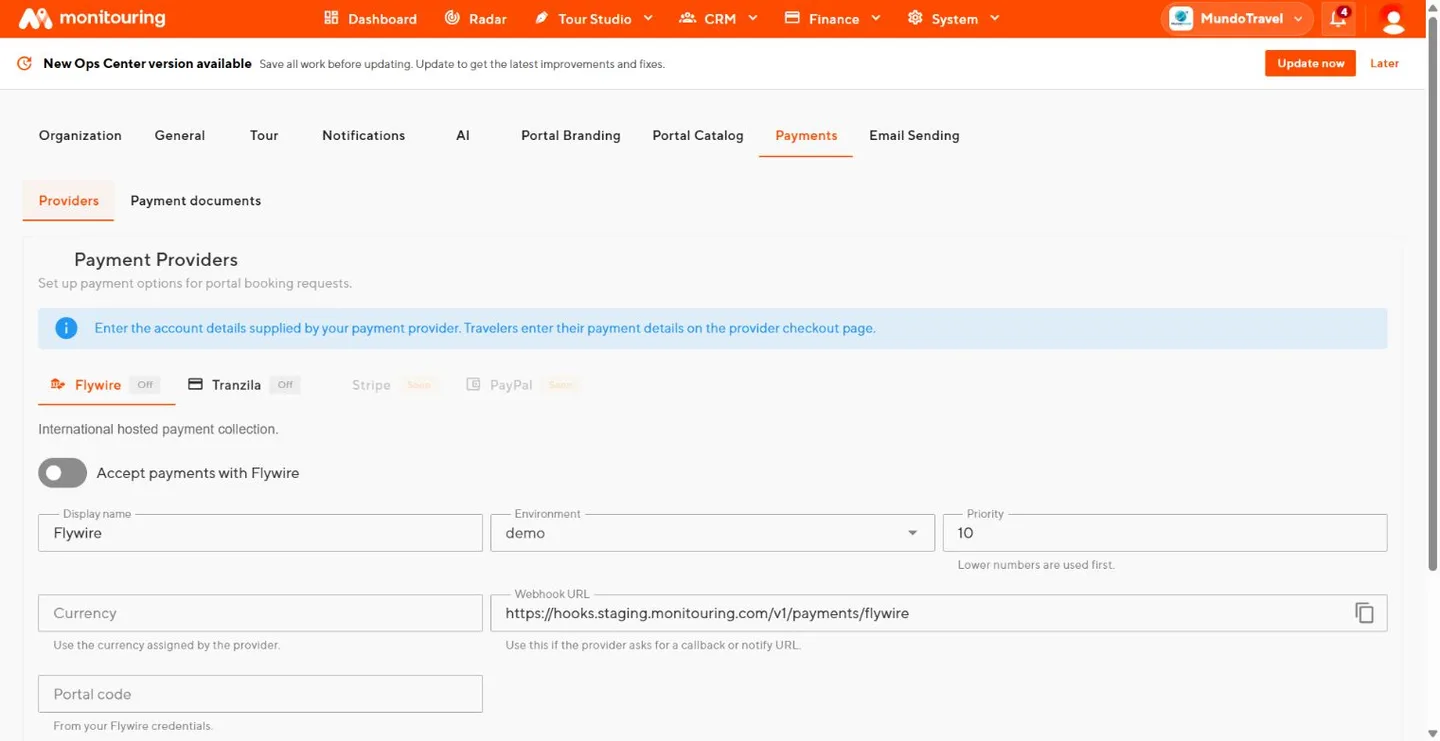This screenshot has width=1440, height=741.
Task: Select the Flywire provider tab
Action: pos(106,385)
